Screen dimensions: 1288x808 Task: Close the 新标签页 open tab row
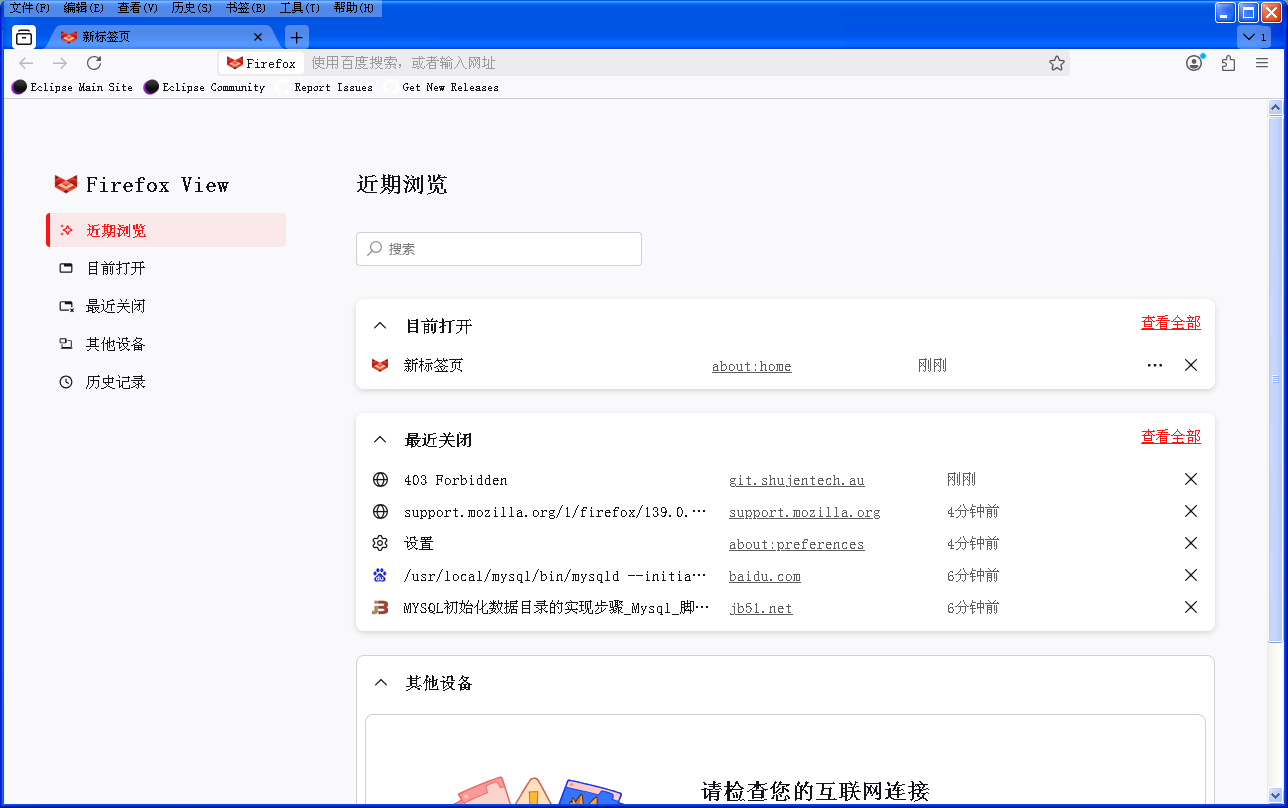pyautogui.click(x=1191, y=365)
